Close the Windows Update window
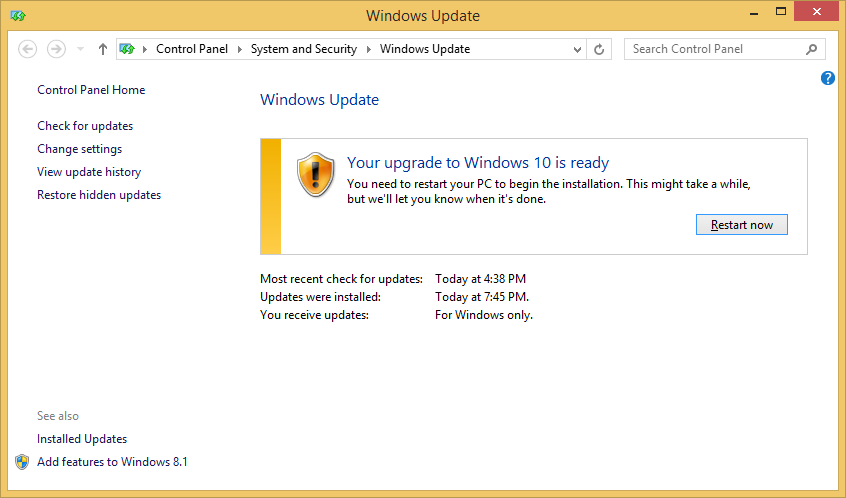This screenshot has height=498, width=846. [817, 12]
